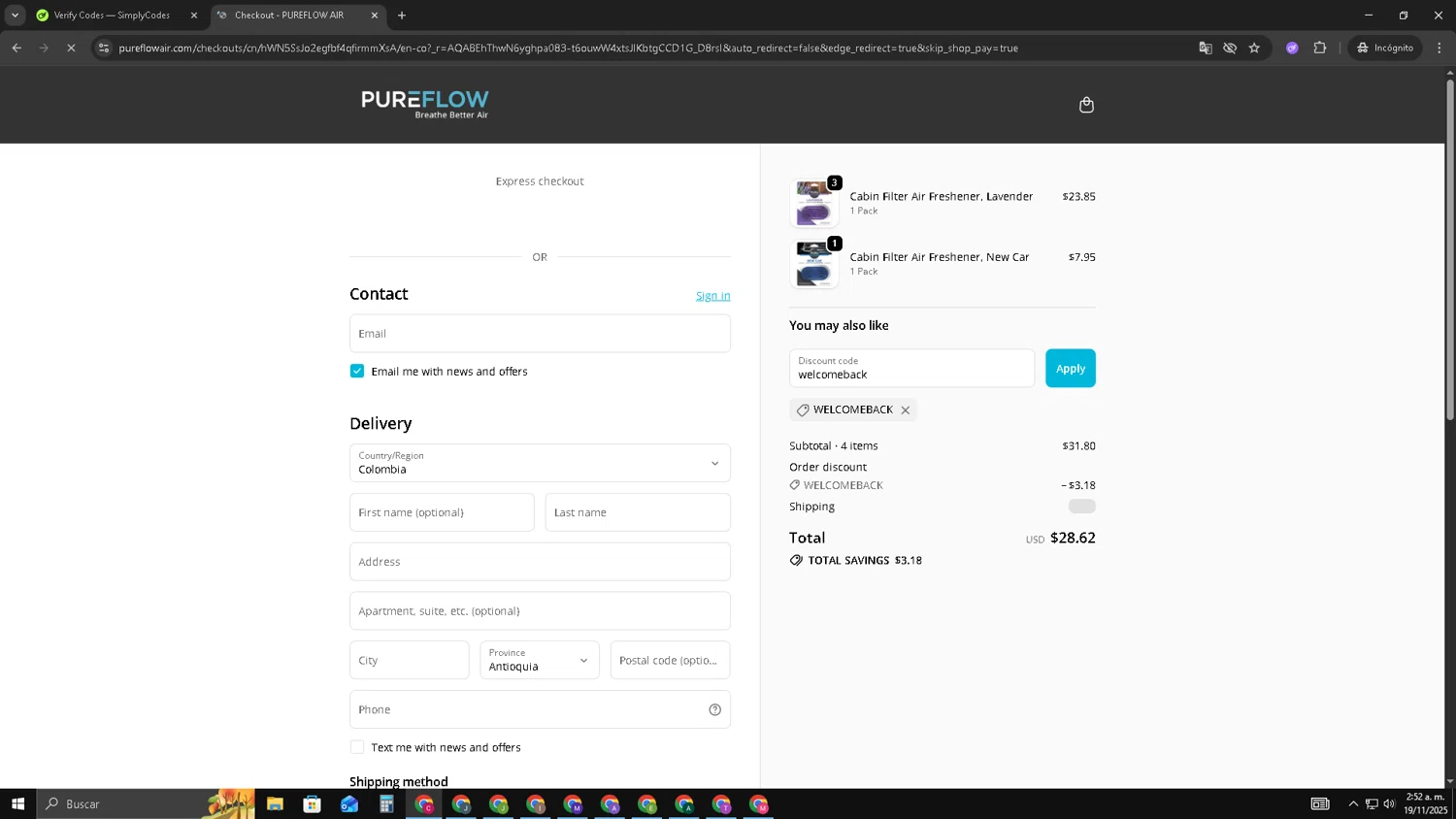
Task: Apply the discount code
Action: (x=1071, y=369)
